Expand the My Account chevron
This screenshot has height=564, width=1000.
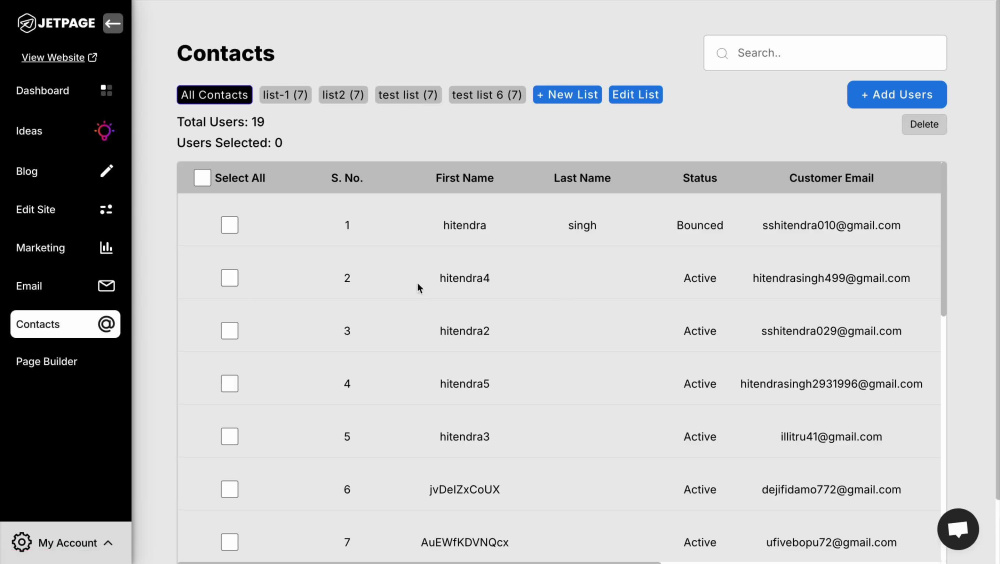pyautogui.click(x=108, y=543)
